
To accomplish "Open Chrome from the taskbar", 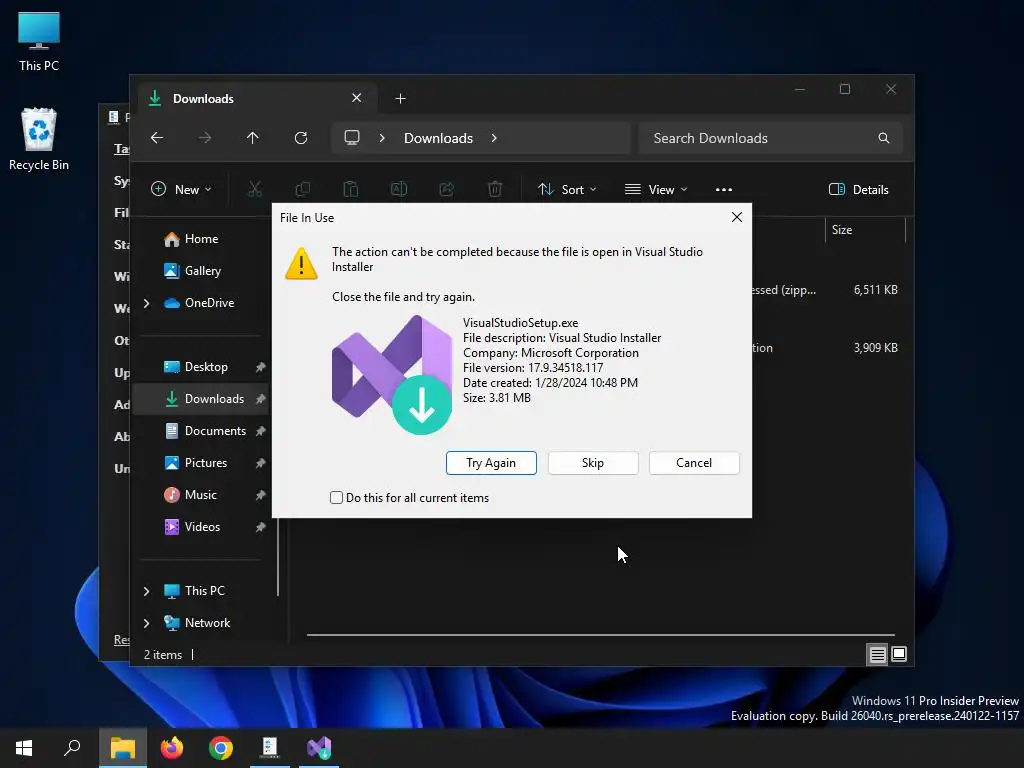I will pyautogui.click(x=221, y=748).
